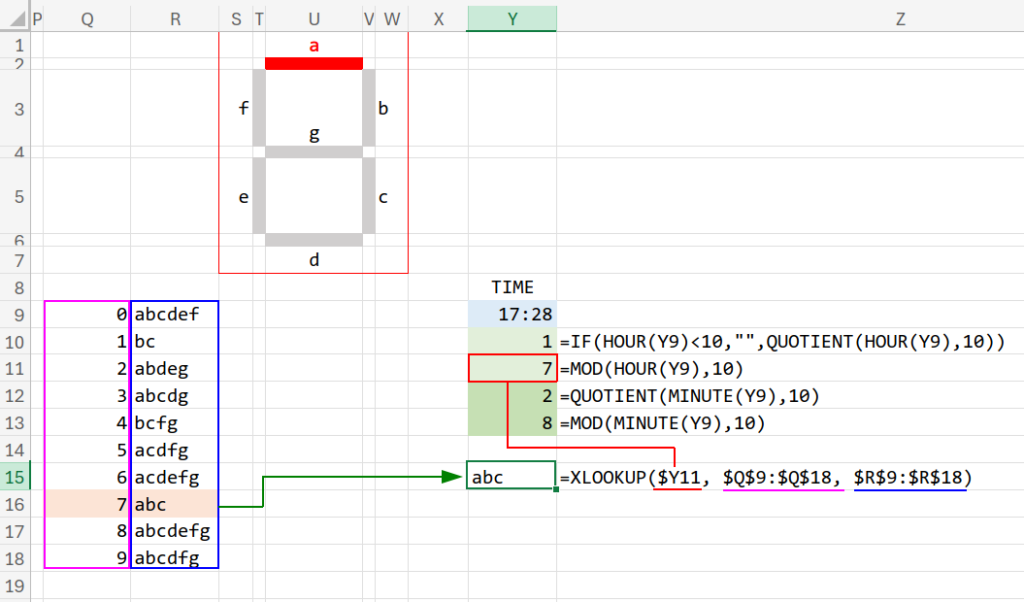The height and width of the screenshot is (602, 1024).
Task: Click the row 9 header
Action: point(15,314)
